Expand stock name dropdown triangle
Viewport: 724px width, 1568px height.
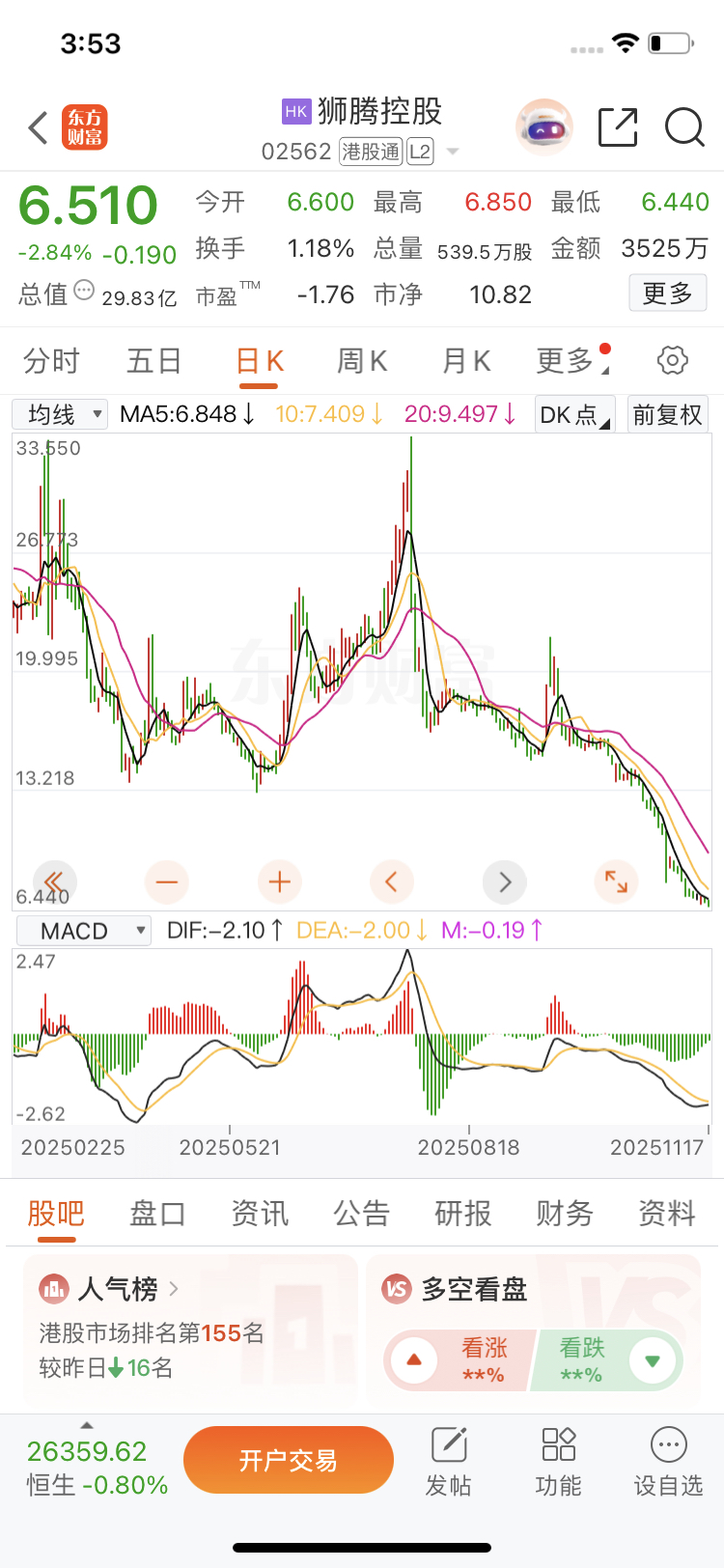point(453,153)
